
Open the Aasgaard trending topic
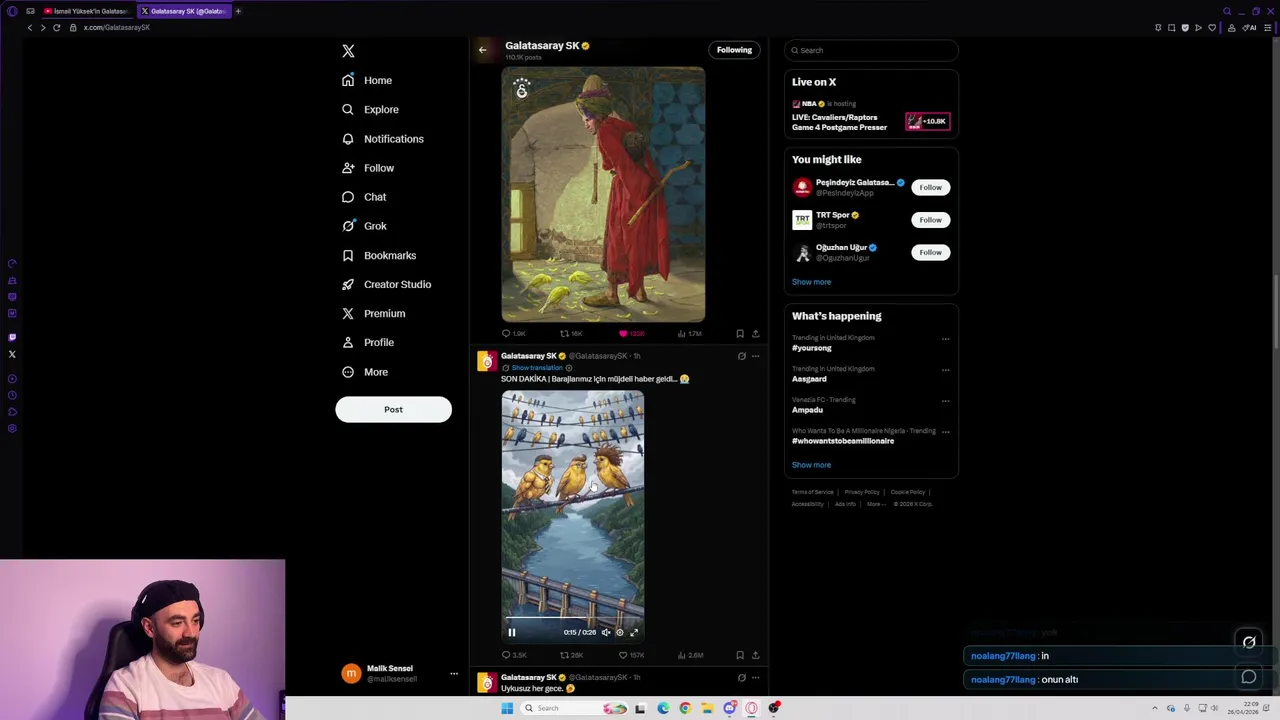pos(809,379)
